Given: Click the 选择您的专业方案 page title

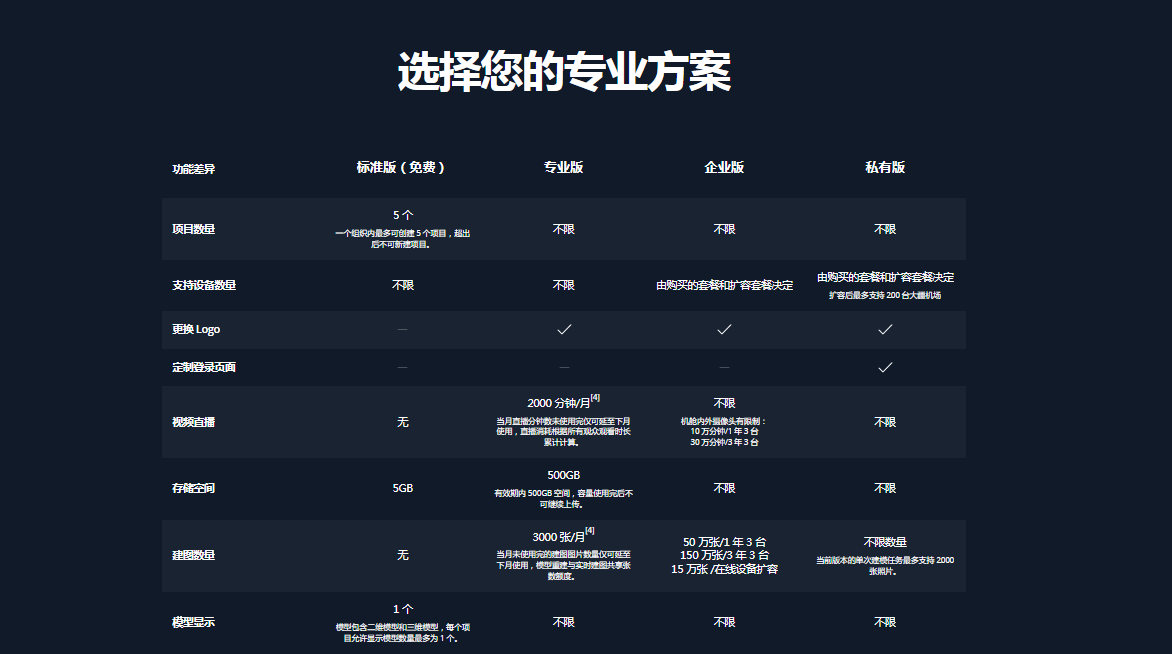Looking at the screenshot, I should [564, 72].
